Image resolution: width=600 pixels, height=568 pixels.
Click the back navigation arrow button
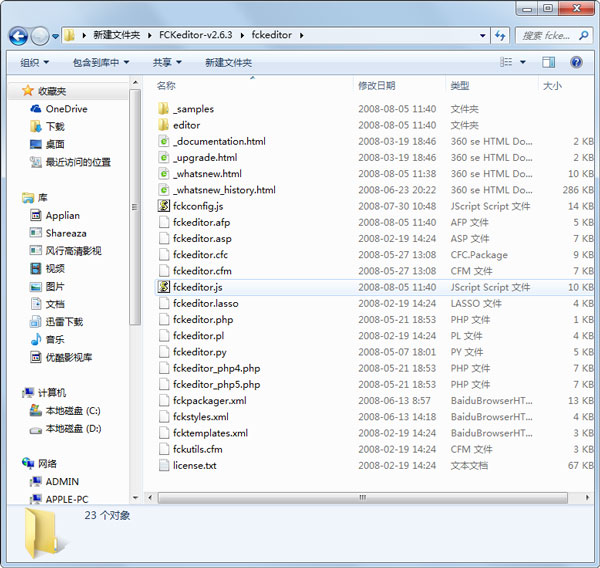(18, 36)
